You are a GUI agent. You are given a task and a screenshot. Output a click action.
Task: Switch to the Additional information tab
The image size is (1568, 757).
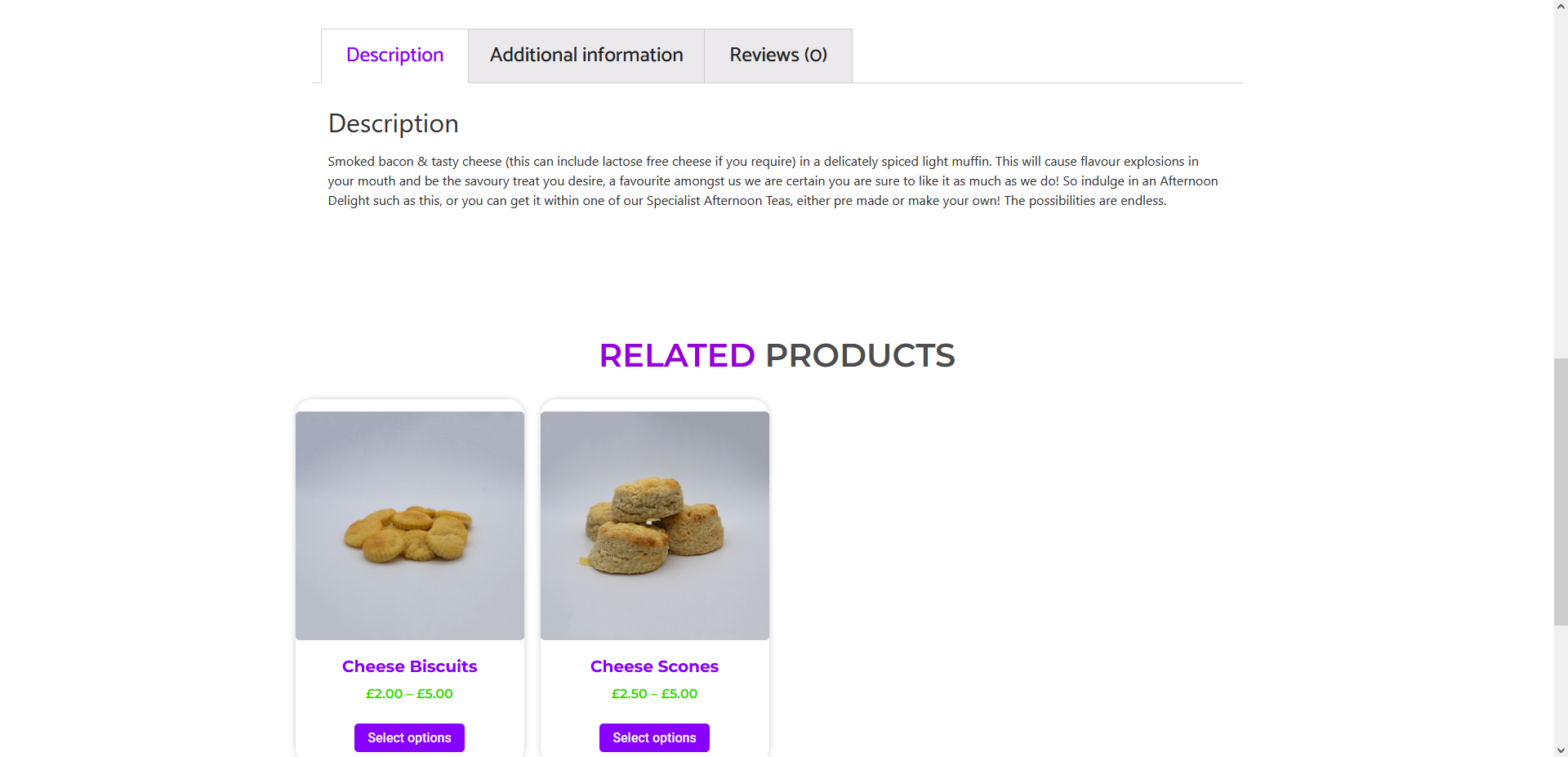point(586,55)
